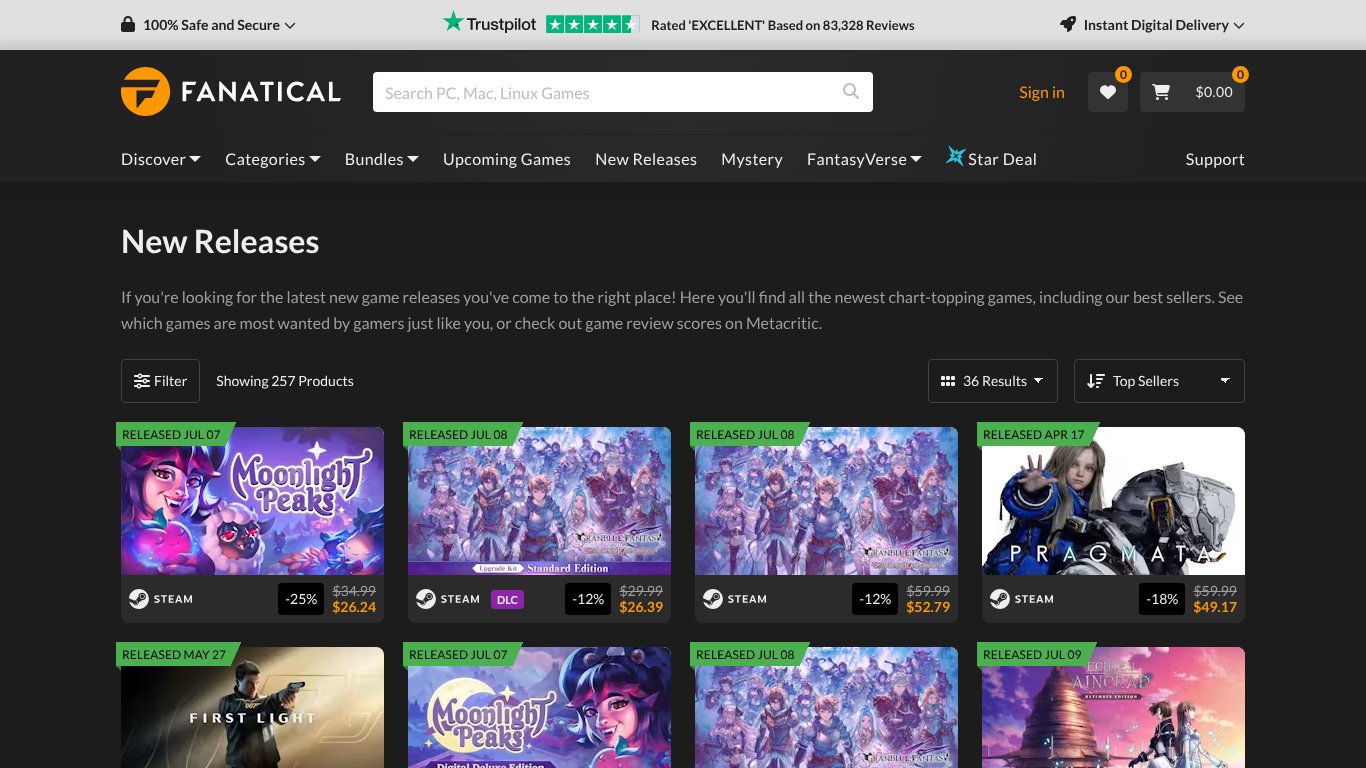The width and height of the screenshot is (1366, 768).
Task: Open the FantasyVerse menu
Action: point(864,159)
